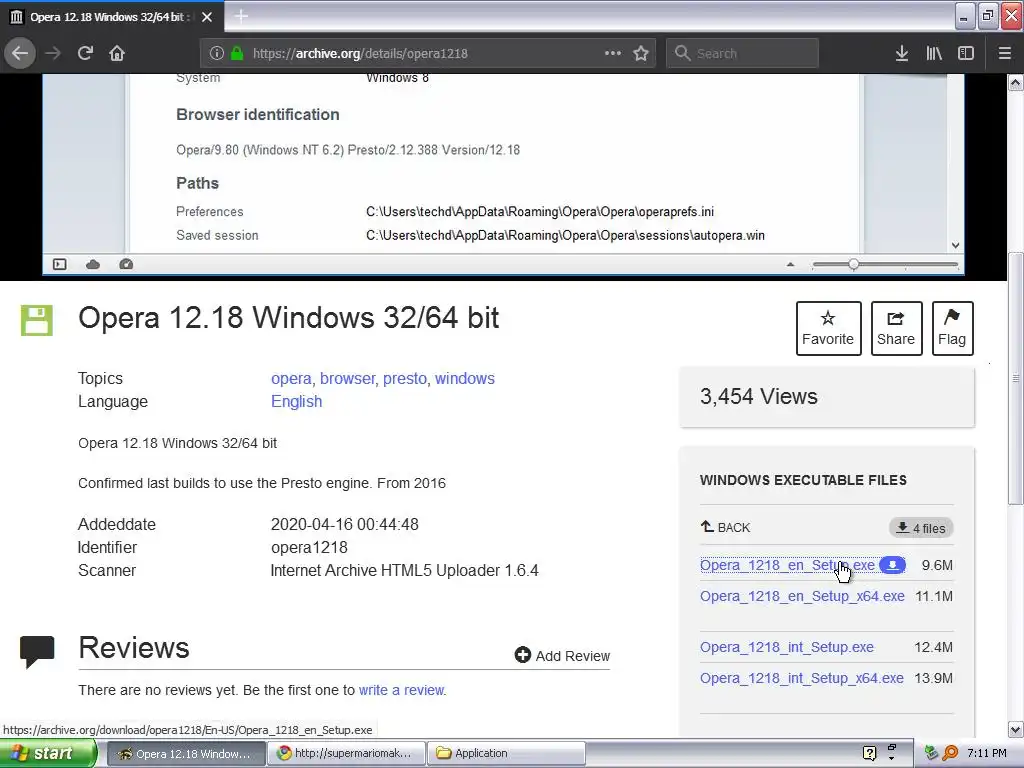Image resolution: width=1024 pixels, height=768 pixels.
Task: Click the 3,454 Views text
Action: [759, 397]
